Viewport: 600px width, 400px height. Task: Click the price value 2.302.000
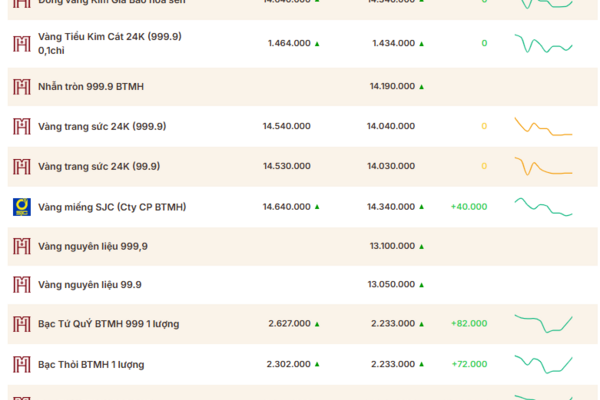pos(289,364)
